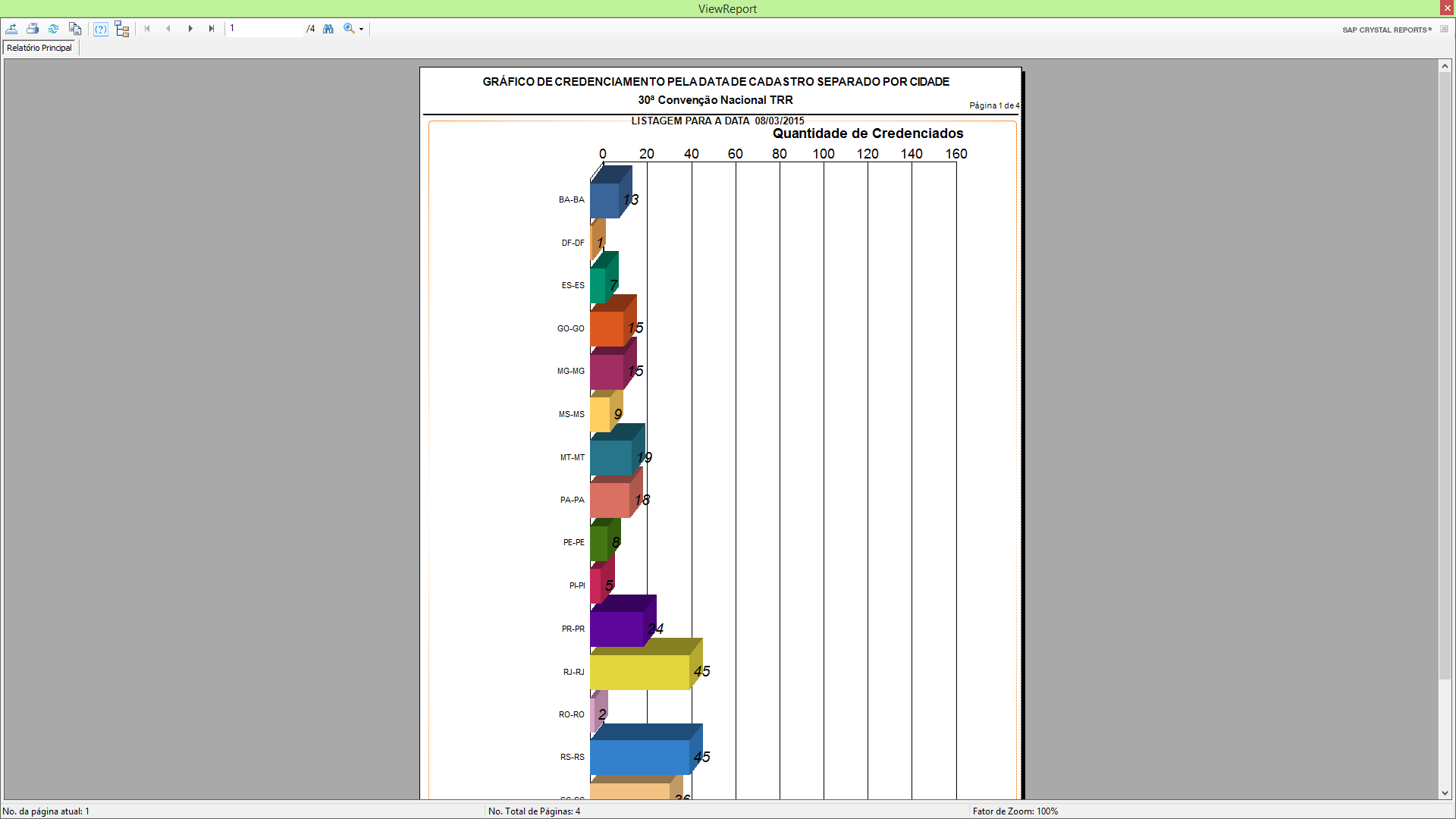The image size is (1456, 819).
Task: Toggle the group tree icon
Action: coord(122,29)
